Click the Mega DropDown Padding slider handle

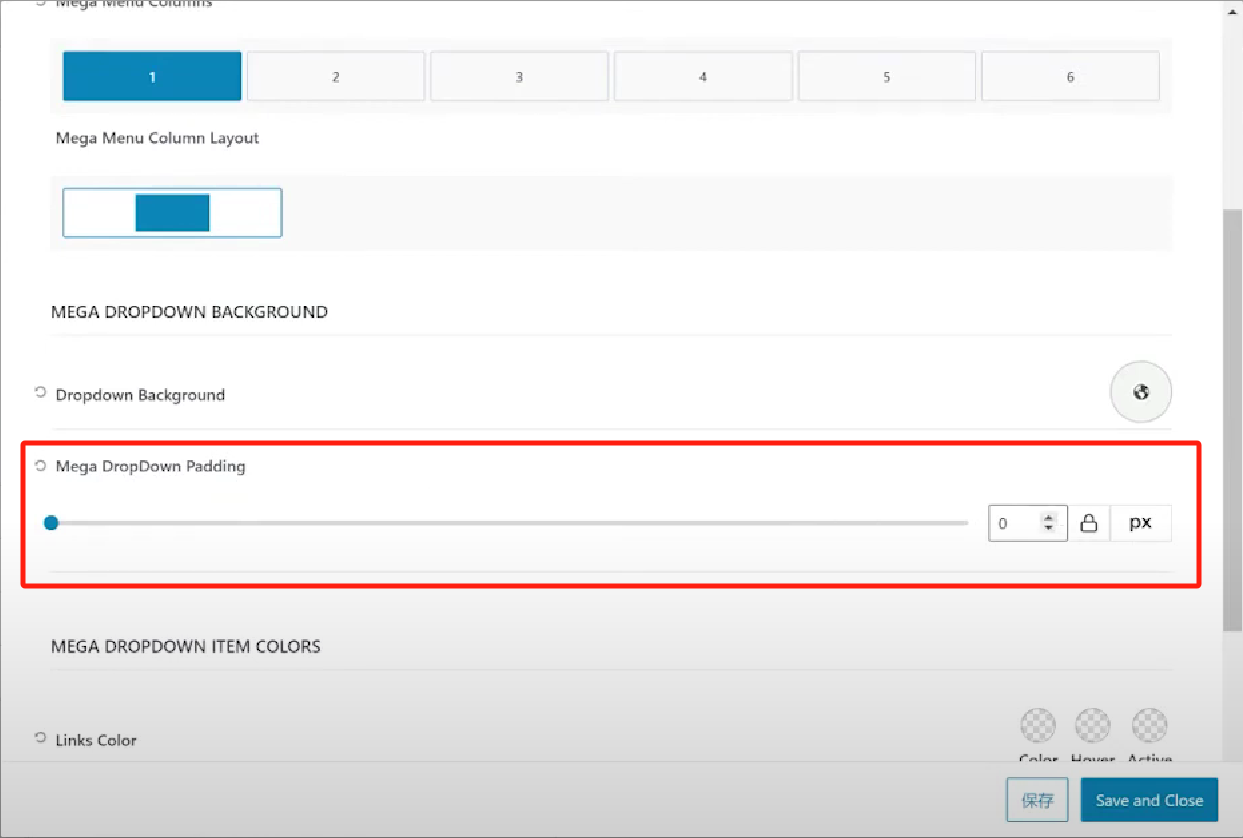(x=51, y=522)
